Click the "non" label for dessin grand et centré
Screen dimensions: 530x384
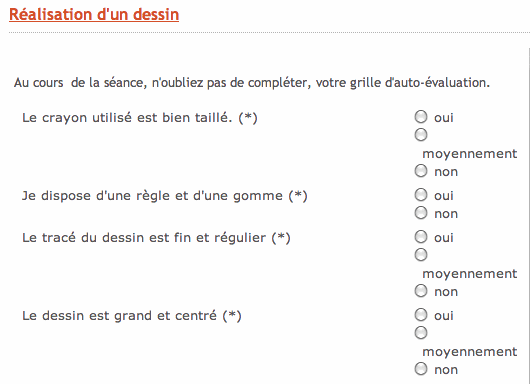pyautogui.click(x=446, y=370)
